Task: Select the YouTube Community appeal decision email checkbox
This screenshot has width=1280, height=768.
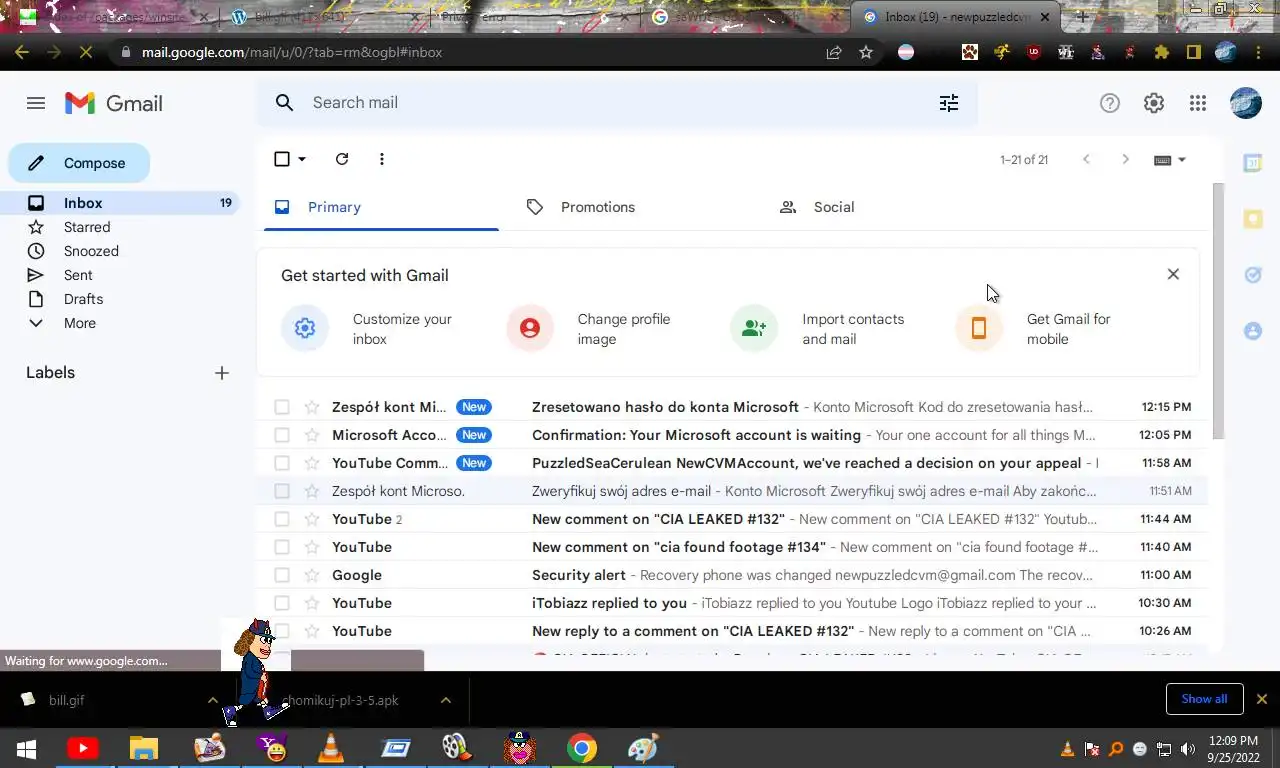Action: tap(282, 463)
